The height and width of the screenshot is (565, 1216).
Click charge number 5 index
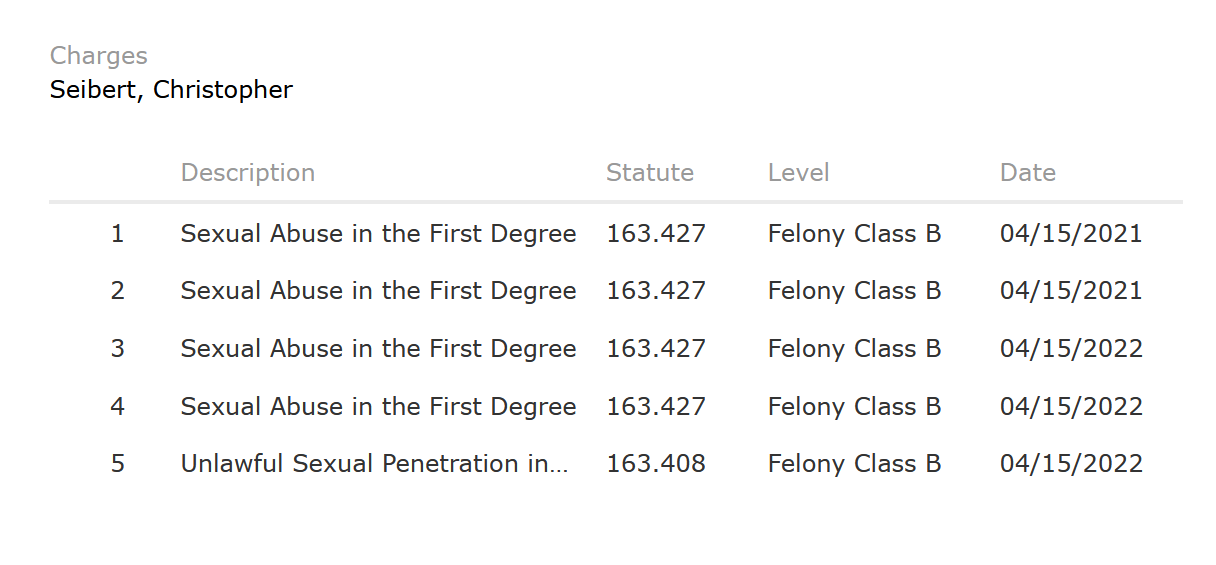click(118, 464)
